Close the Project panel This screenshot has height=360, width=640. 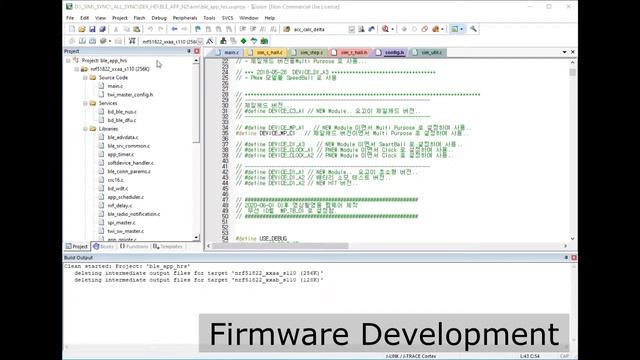197,51
